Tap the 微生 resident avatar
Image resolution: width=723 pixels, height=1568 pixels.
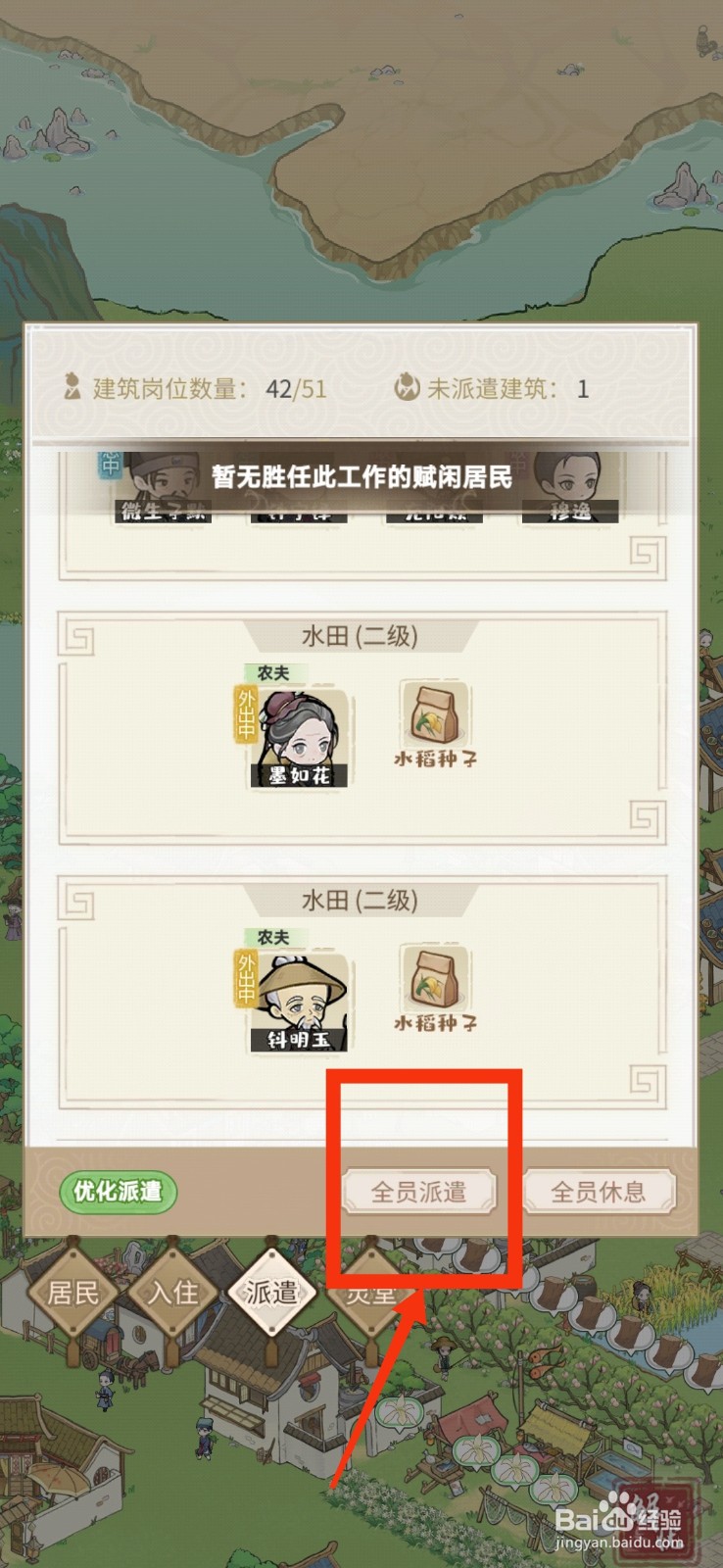pyautogui.click(x=164, y=487)
